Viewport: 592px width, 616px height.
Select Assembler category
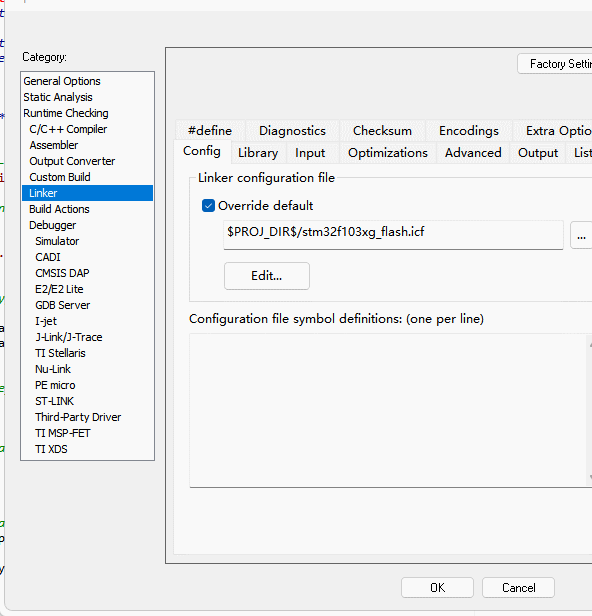pyautogui.click(x=87, y=145)
